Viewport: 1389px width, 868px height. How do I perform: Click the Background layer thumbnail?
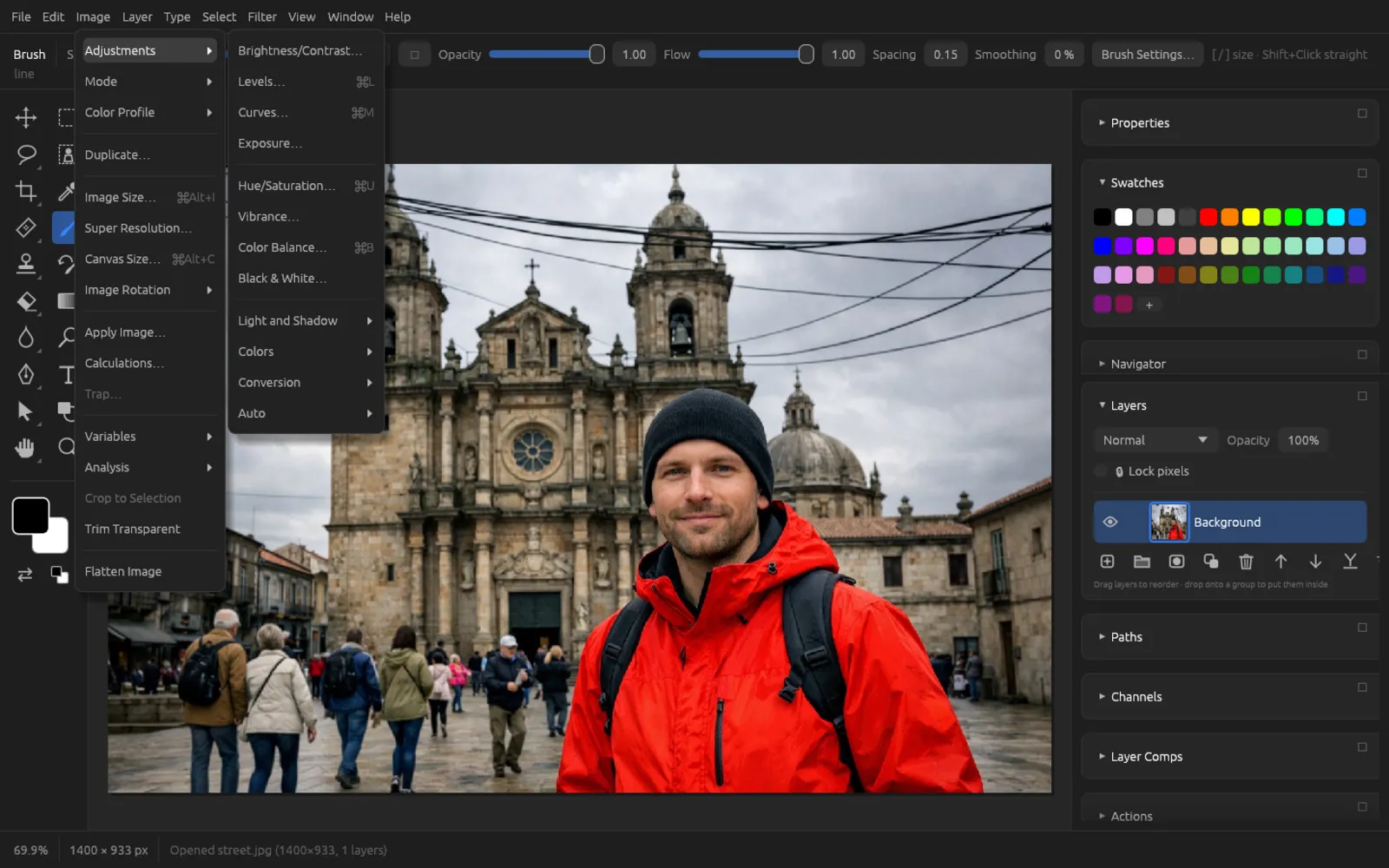1168,522
